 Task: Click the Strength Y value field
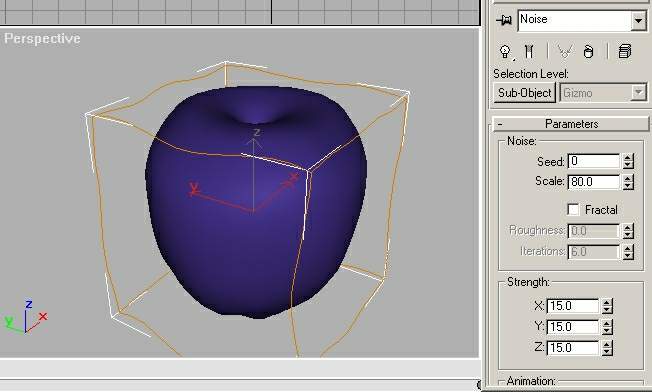[x=573, y=327]
